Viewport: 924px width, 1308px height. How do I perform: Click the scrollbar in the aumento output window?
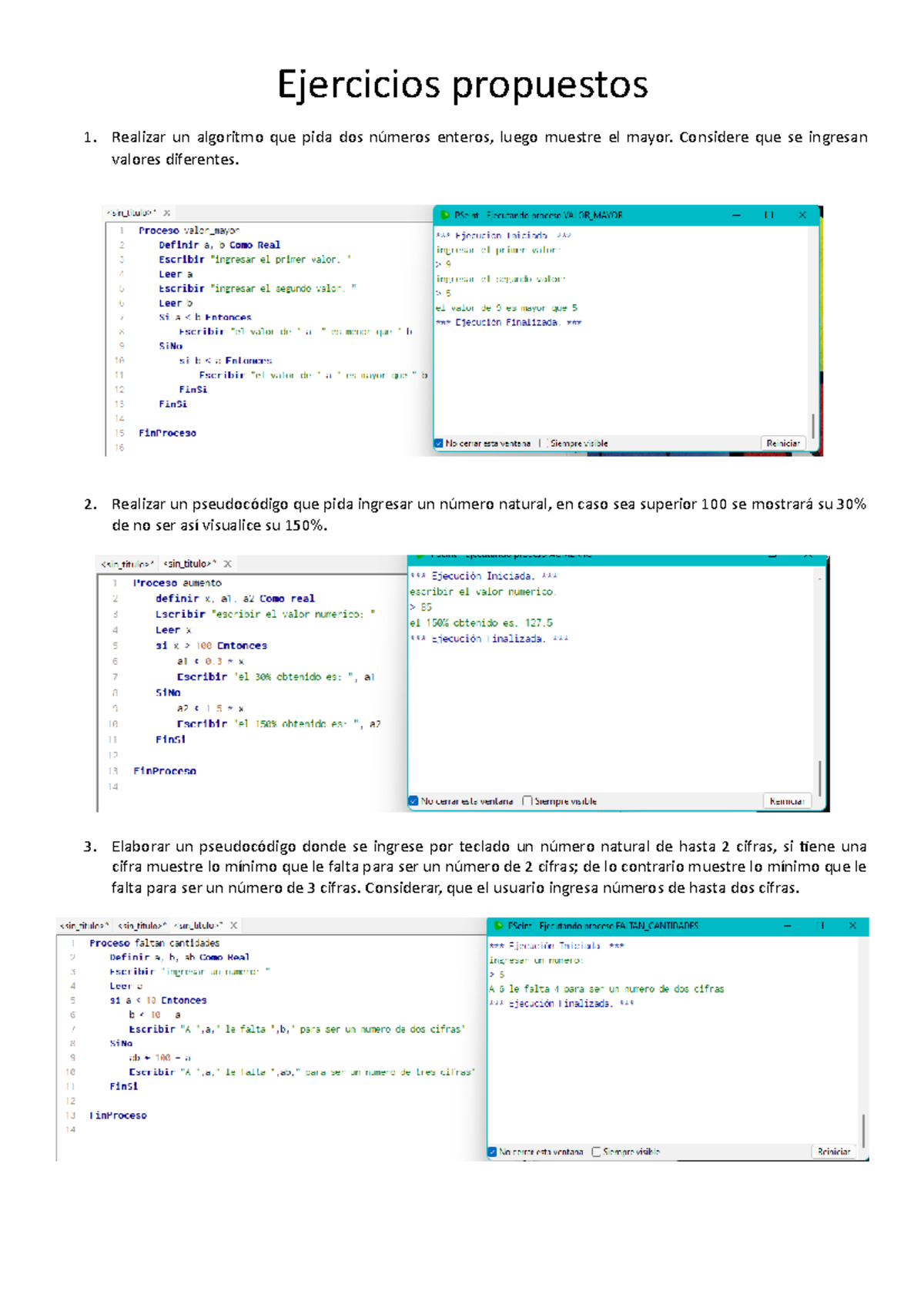tap(820, 778)
